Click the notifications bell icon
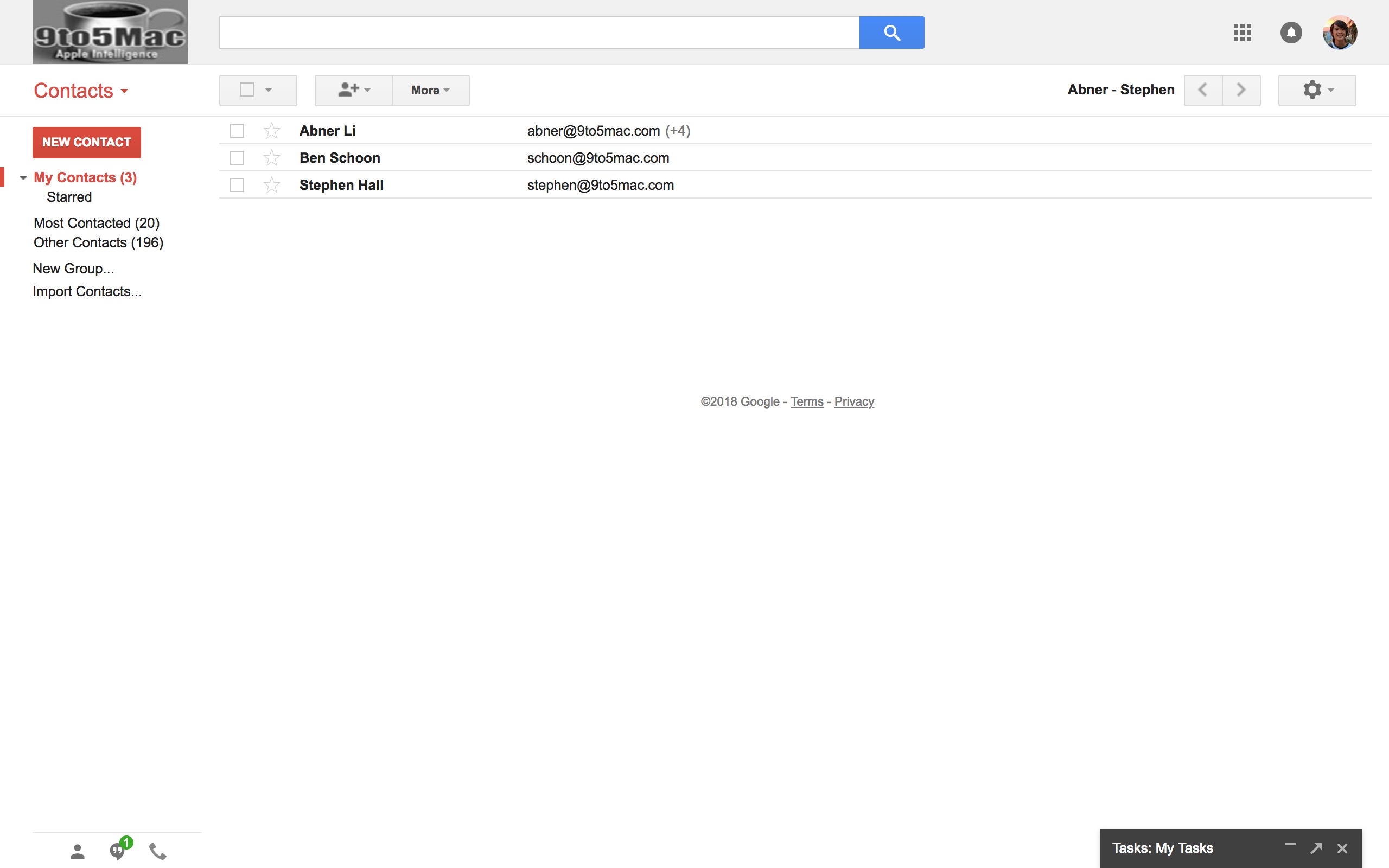Image resolution: width=1389 pixels, height=868 pixels. click(x=1291, y=32)
